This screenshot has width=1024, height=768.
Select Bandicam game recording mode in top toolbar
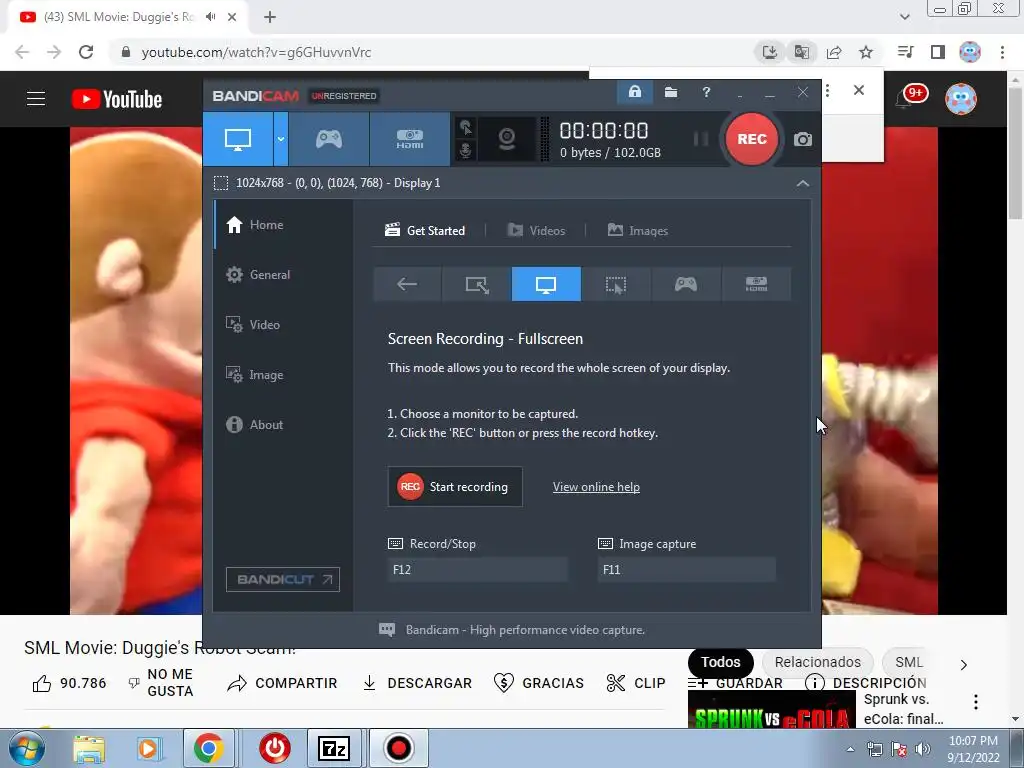click(328, 139)
